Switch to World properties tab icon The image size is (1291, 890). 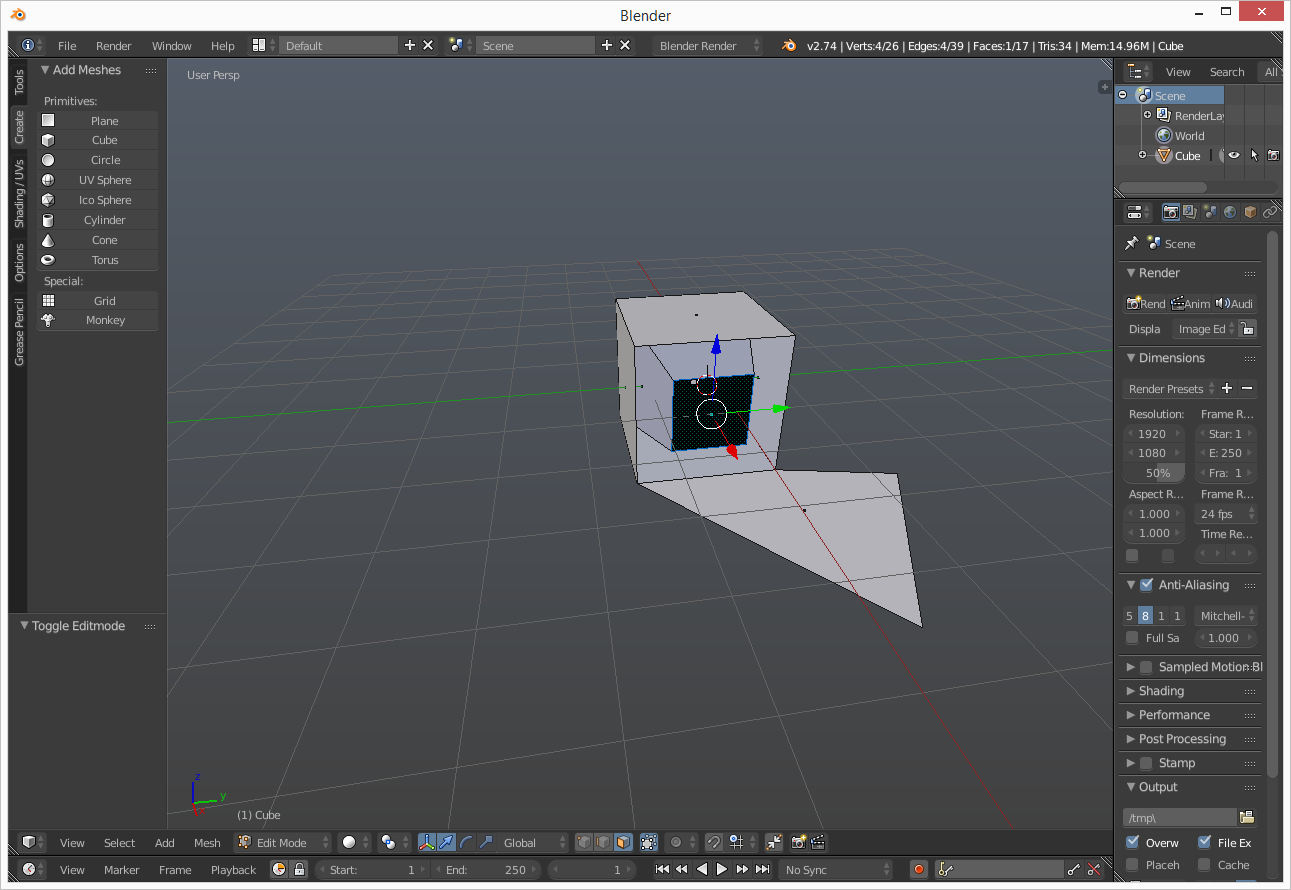(1230, 212)
